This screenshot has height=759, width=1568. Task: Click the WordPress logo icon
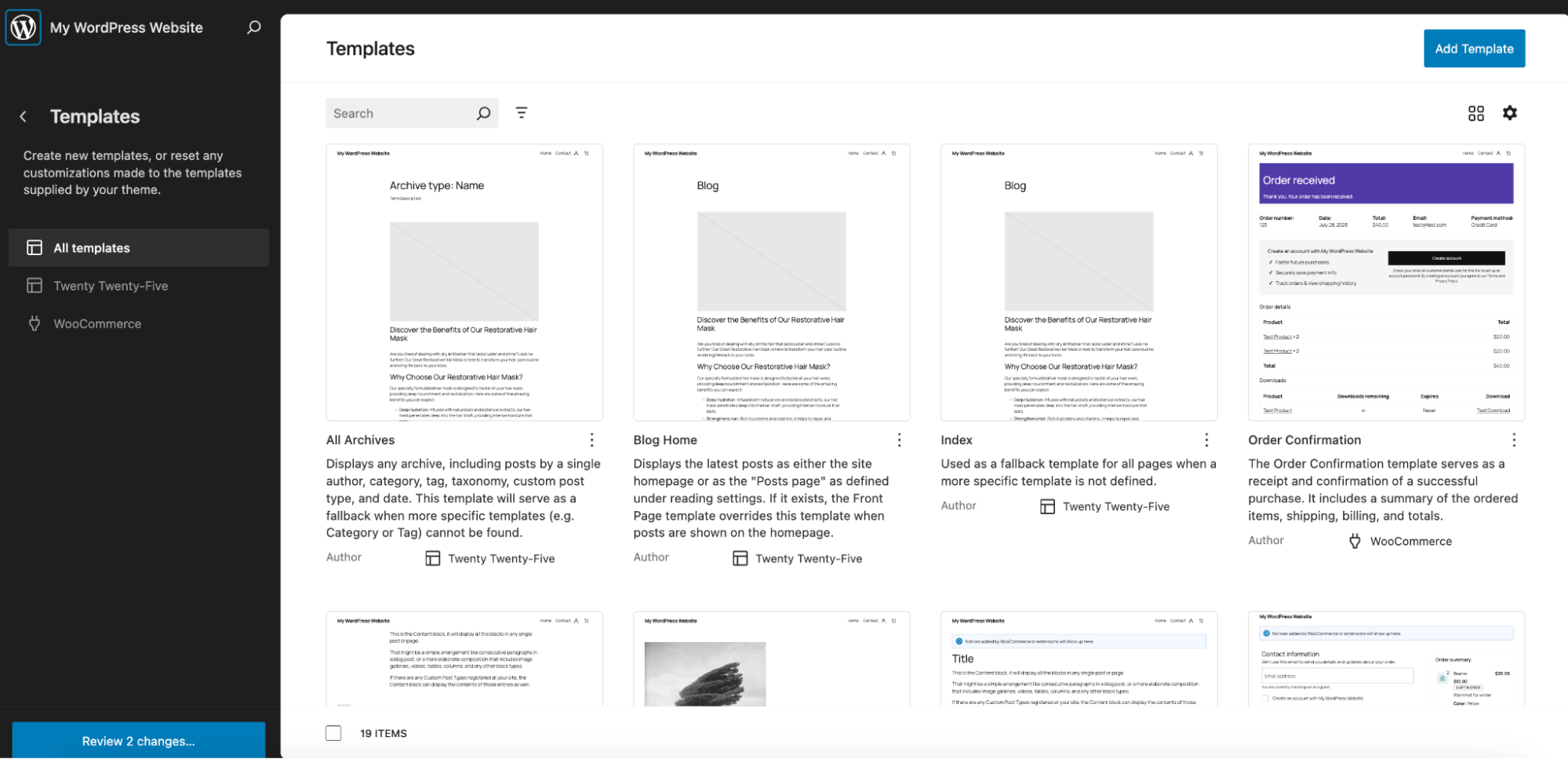point(23,27)
